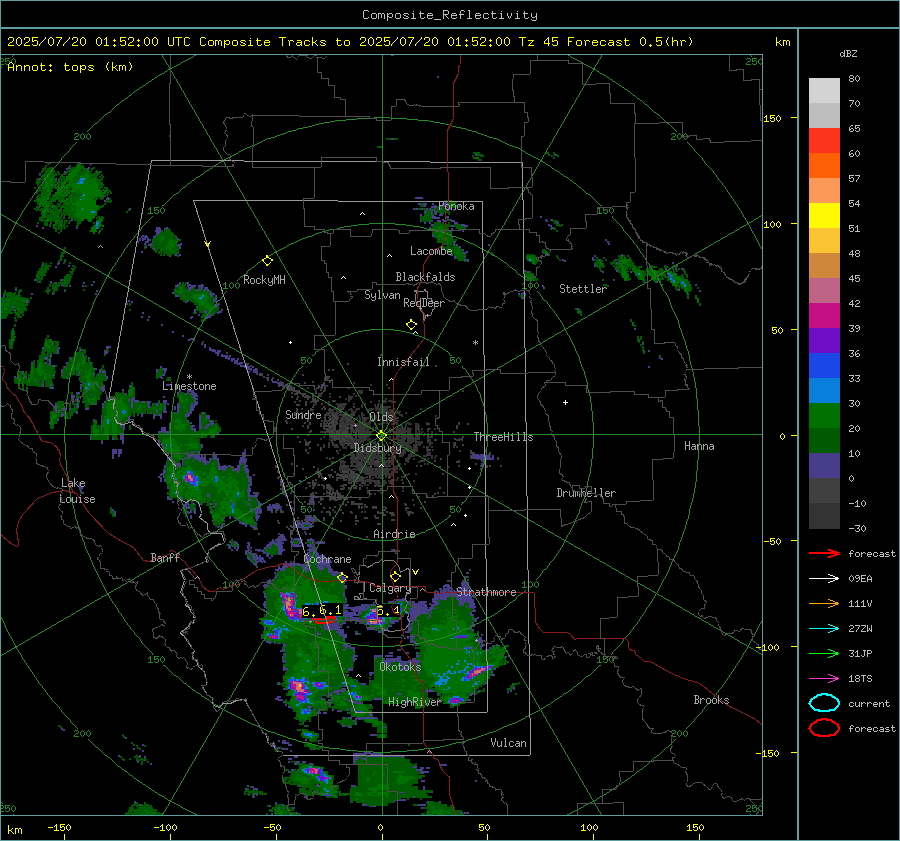
Task: Click the 'Forecast 0.5(hr)' header text
Action: coord(630,42)
